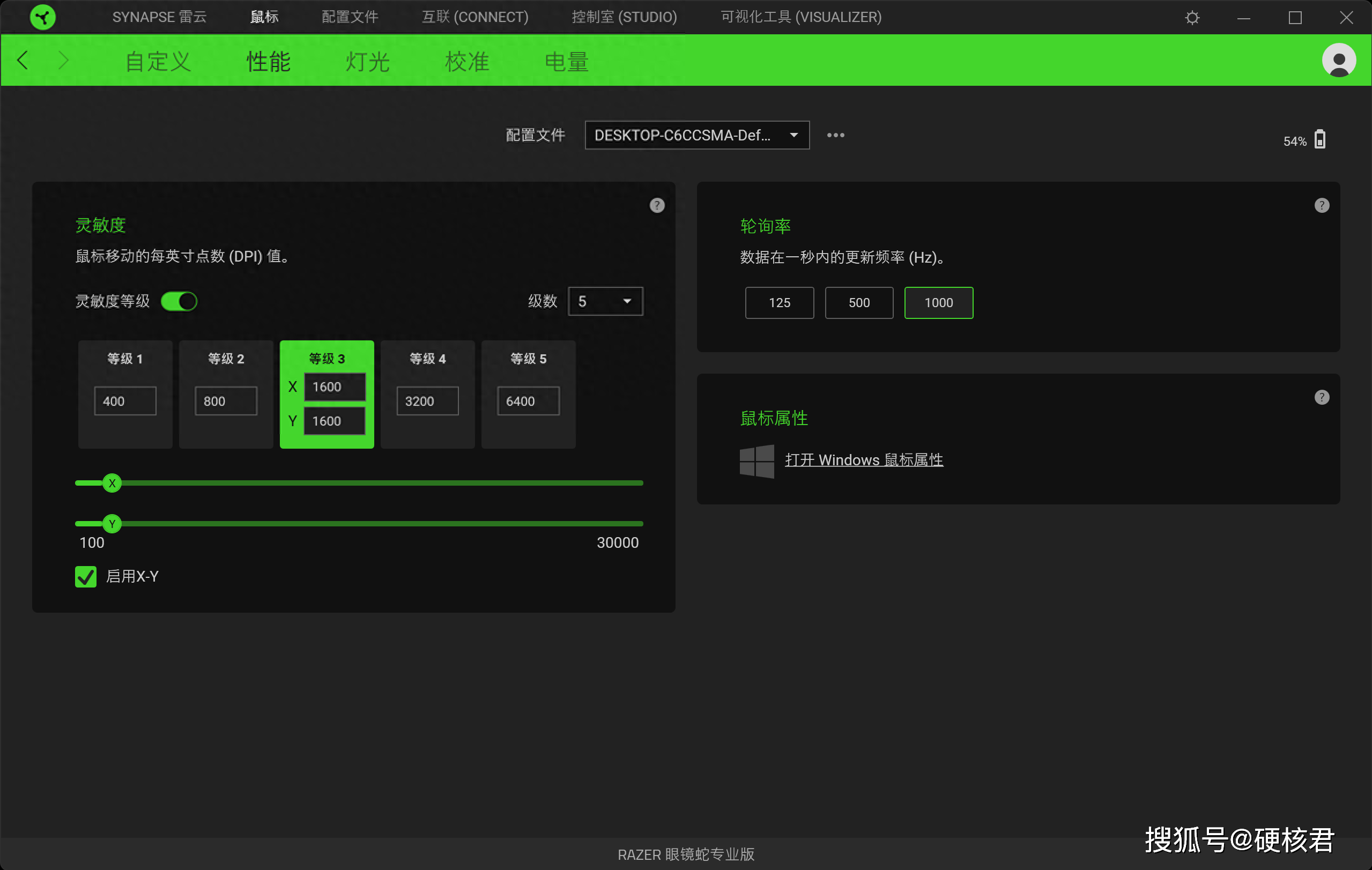Click the 30000 maximum DPI label
The height and width of the screenshot is (870, 1372).
click(618, 543)
